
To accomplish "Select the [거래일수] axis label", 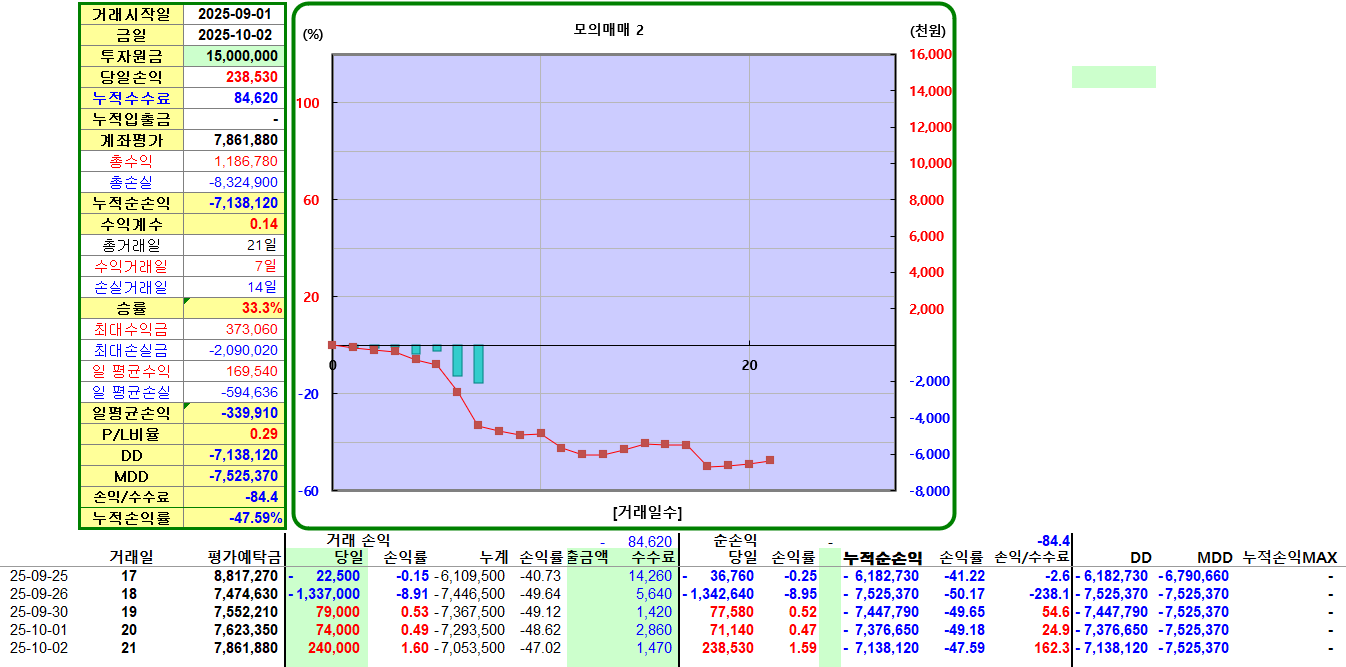I will pos(647,512).
